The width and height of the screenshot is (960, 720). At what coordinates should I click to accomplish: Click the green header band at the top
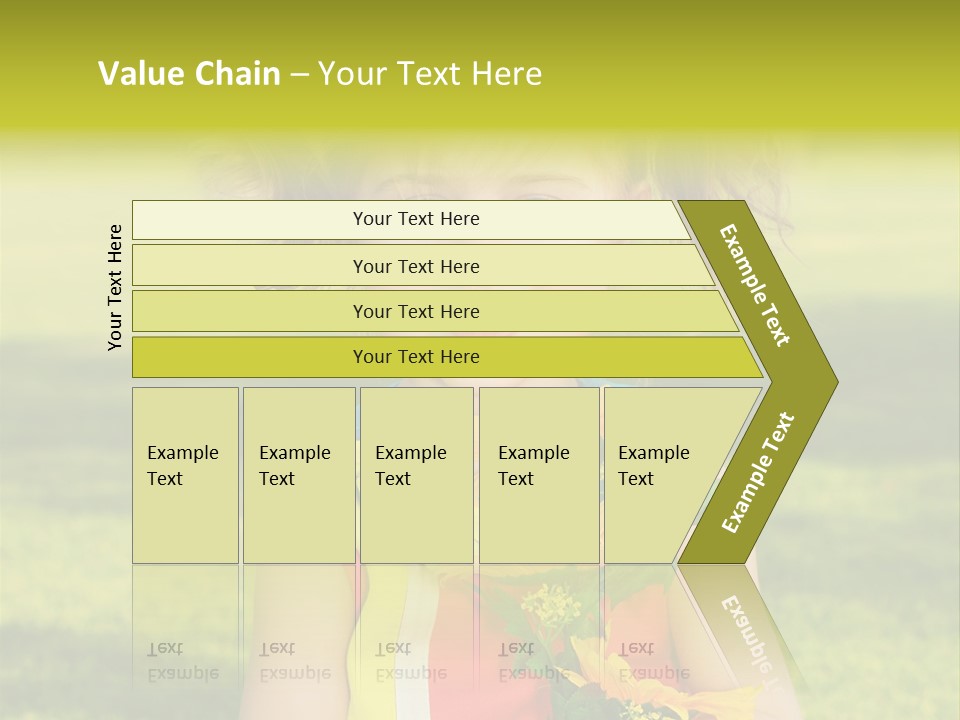(x=480, y=64)
